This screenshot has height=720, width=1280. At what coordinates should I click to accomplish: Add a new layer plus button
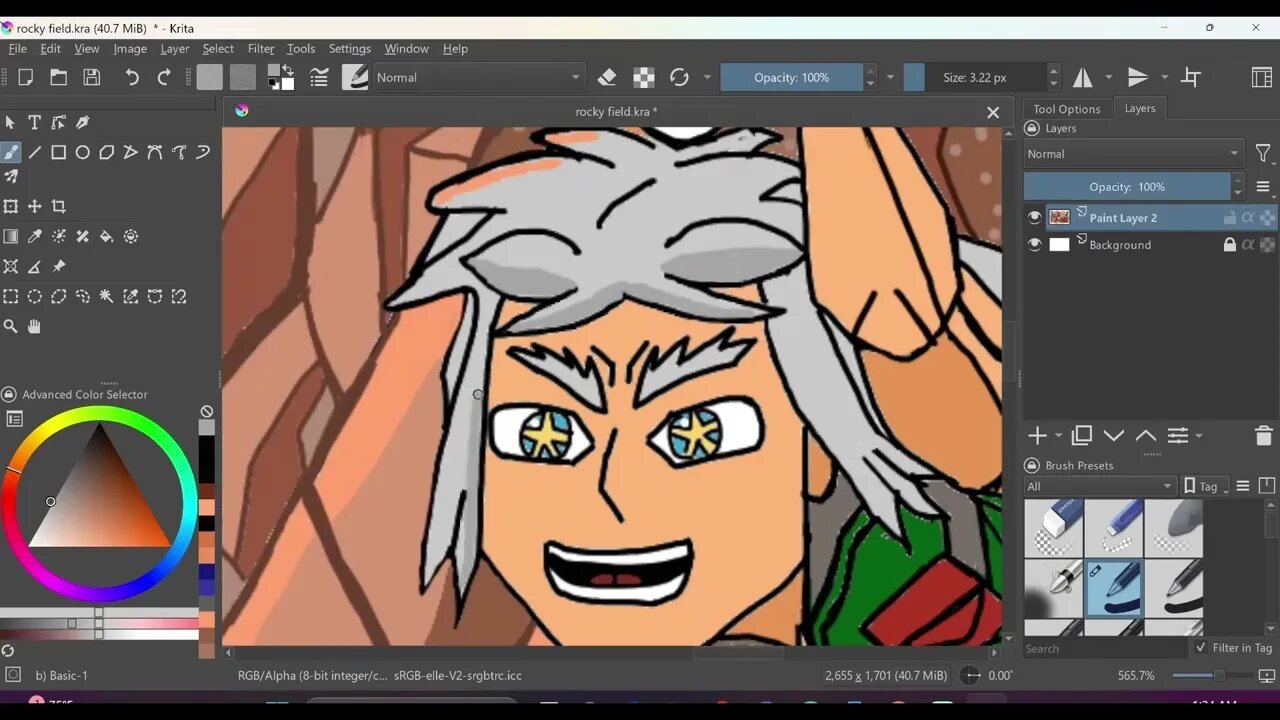(x=1038, y=435)
